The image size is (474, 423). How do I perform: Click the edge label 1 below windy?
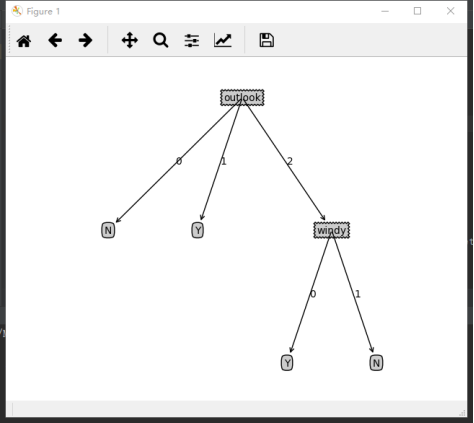click(x=358, y=294)
